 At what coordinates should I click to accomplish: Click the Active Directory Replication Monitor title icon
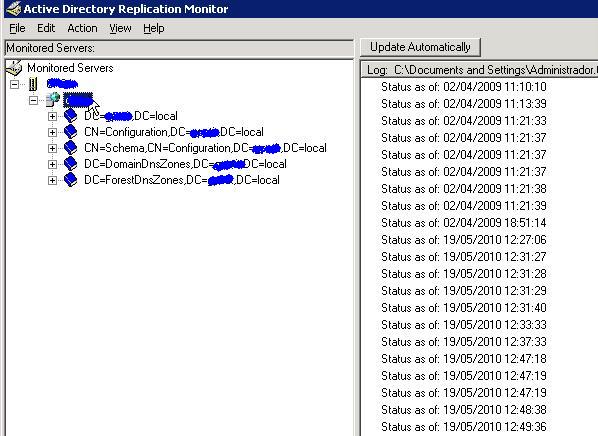[x=14, y=8]
